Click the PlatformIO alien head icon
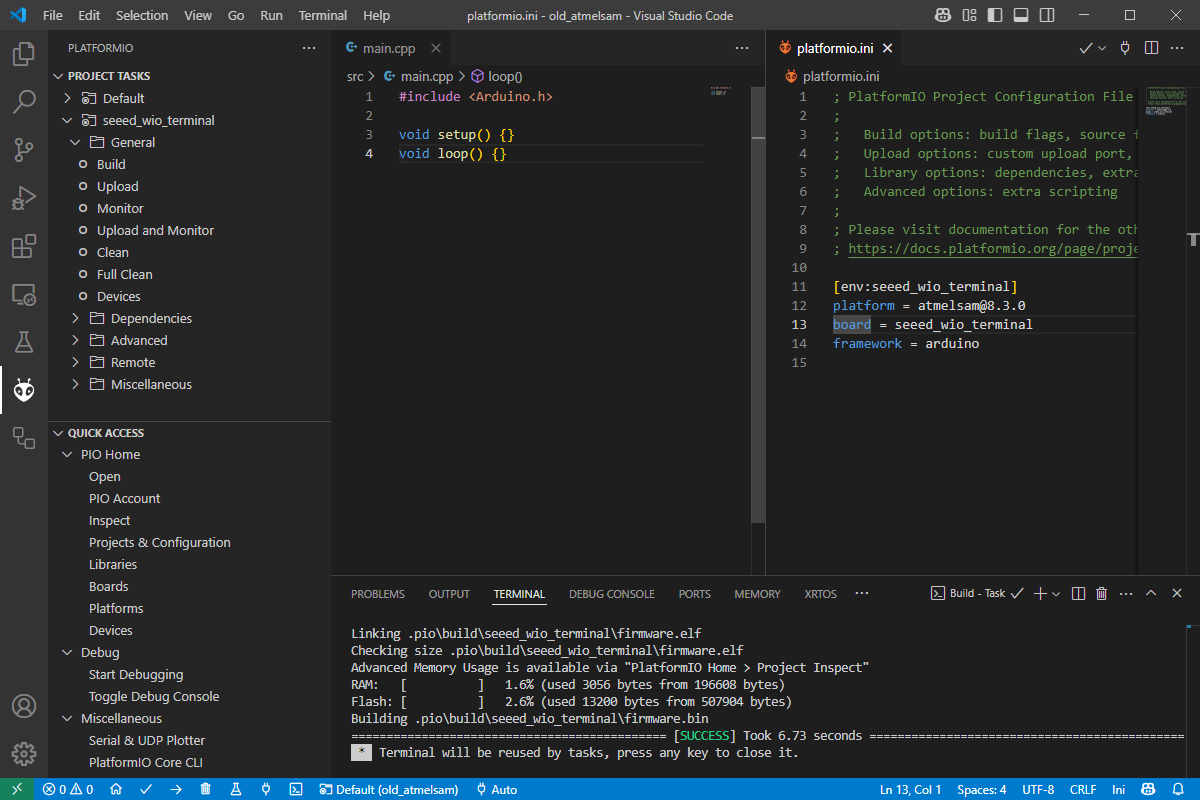This screenshot has width=1200, height=800. pos(24,390)
